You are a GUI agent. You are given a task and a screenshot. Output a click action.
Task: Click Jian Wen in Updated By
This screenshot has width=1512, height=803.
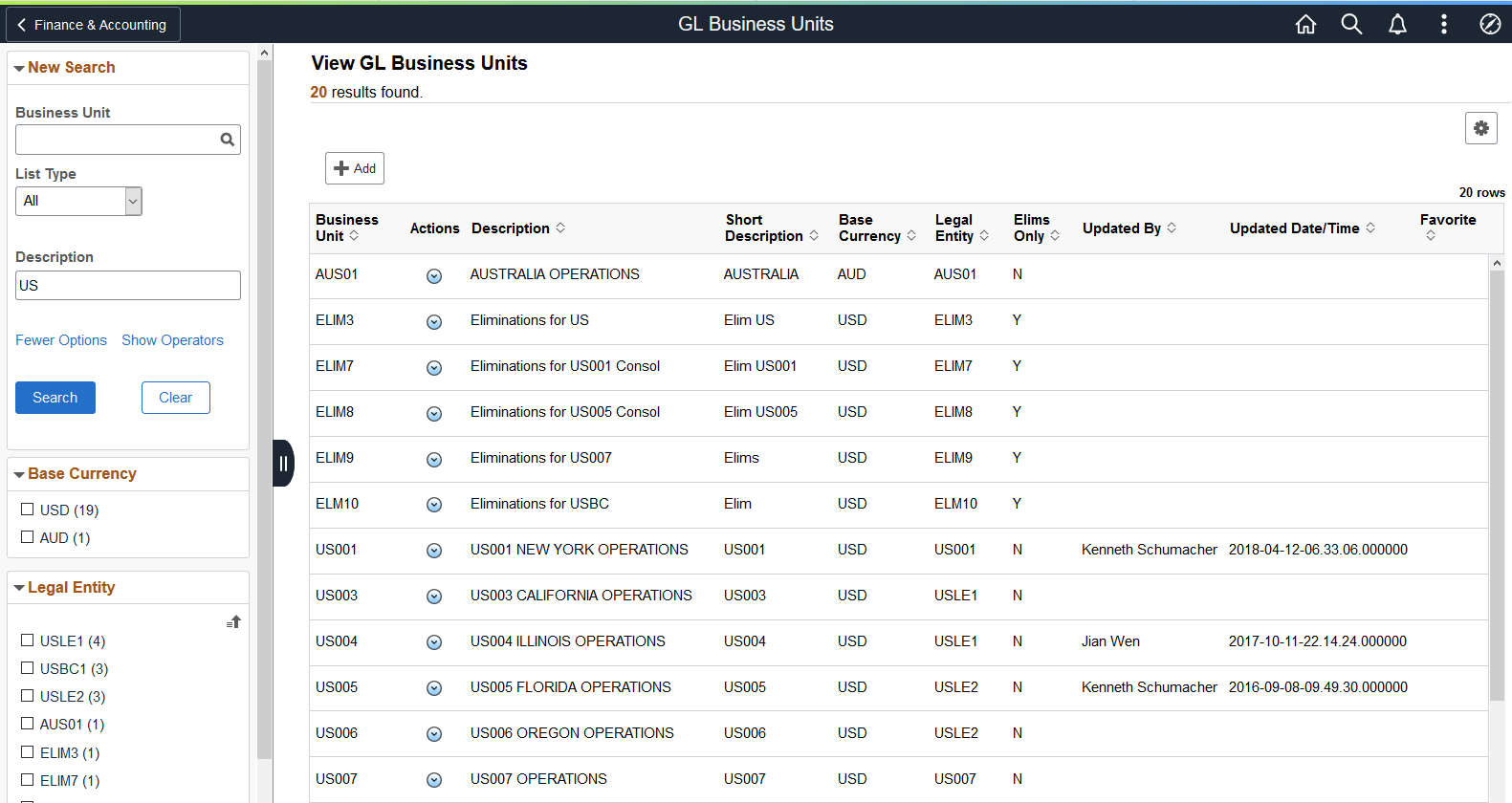click(1110, 641)
